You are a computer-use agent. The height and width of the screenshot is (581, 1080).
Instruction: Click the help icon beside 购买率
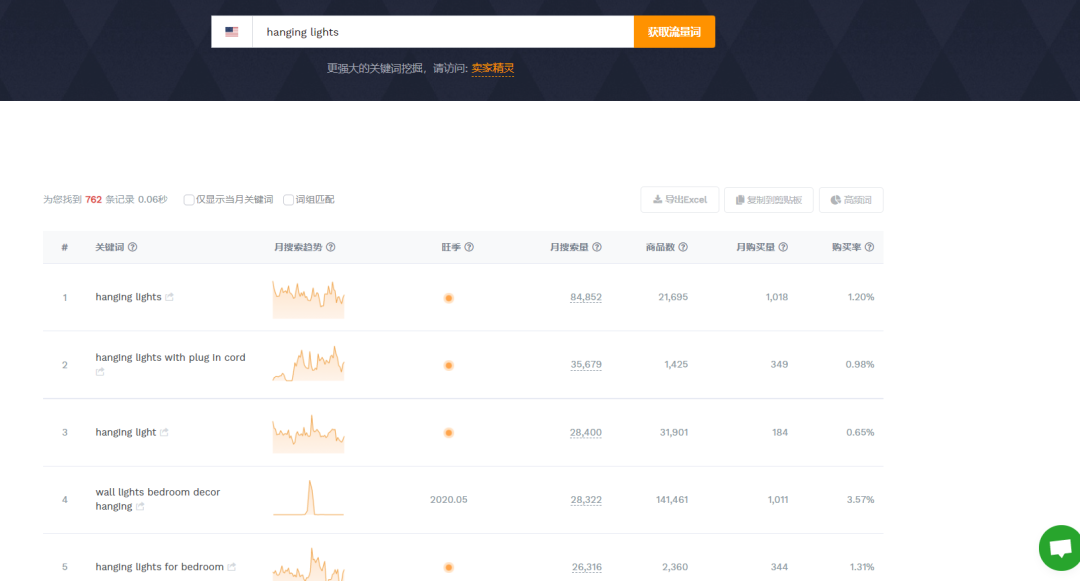(869, 247)
